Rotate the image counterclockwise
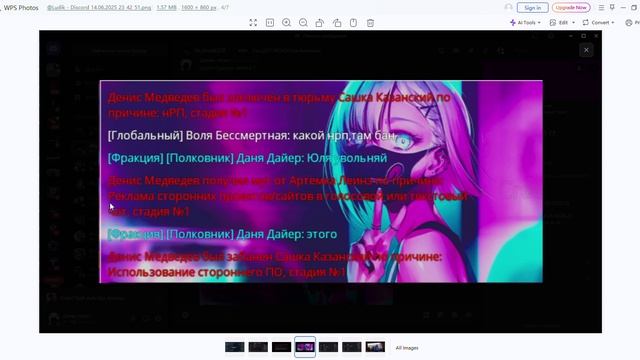This screenshot has height=360, width=640. [x=320, y=23]
